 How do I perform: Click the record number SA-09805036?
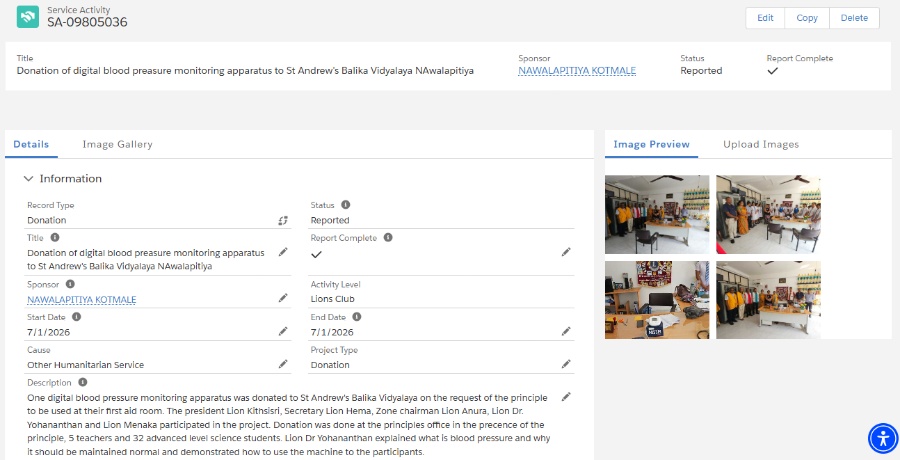87,22
